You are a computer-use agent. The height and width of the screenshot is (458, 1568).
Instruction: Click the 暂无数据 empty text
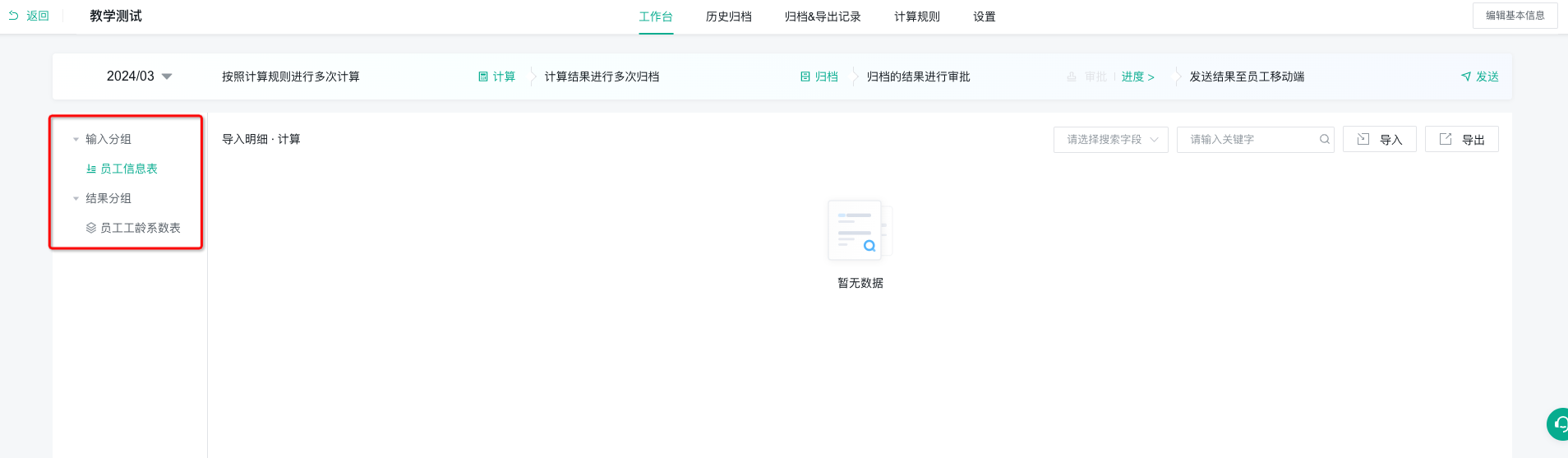click(x=860, y=282)
